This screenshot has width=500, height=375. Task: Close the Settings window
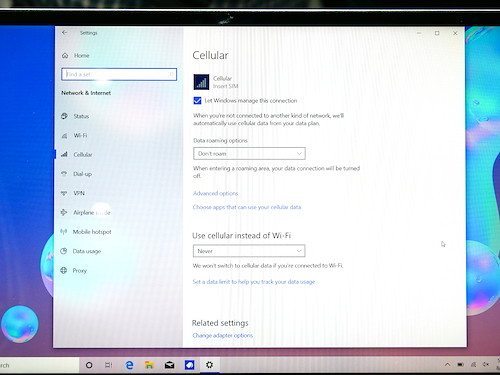click(x=455, y=33)
